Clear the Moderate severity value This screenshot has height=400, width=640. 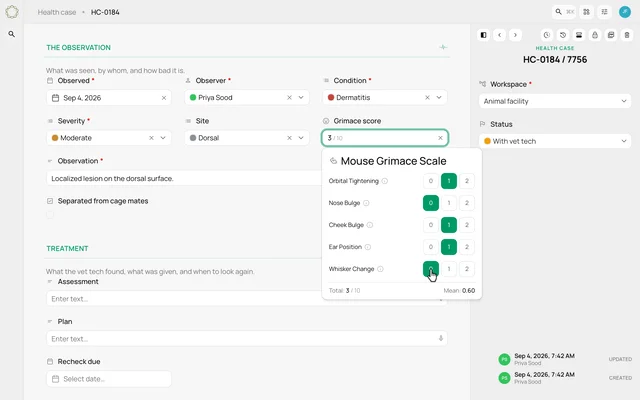[151, 138]
